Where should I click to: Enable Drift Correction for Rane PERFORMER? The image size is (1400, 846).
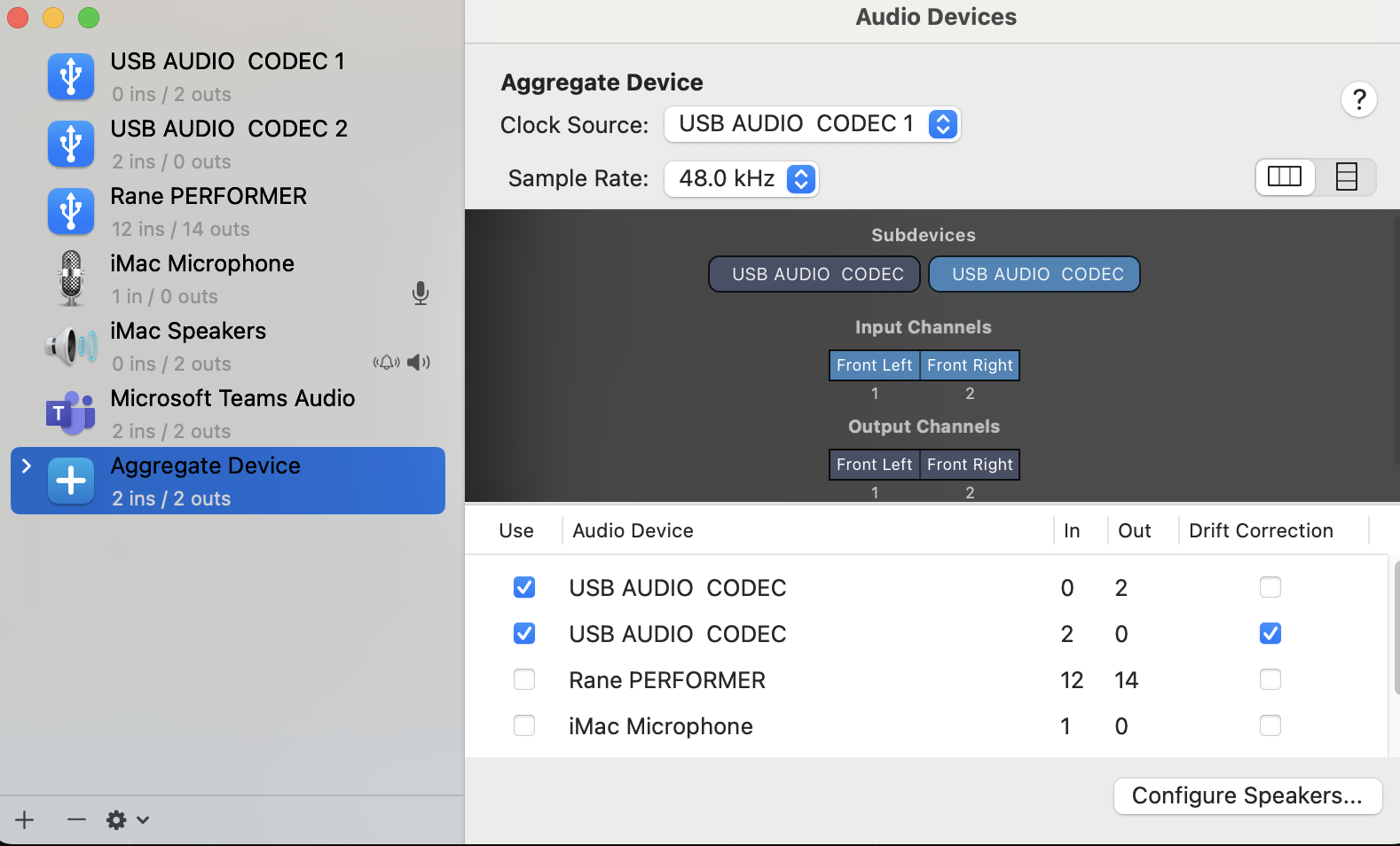[x=1270, y=679]
